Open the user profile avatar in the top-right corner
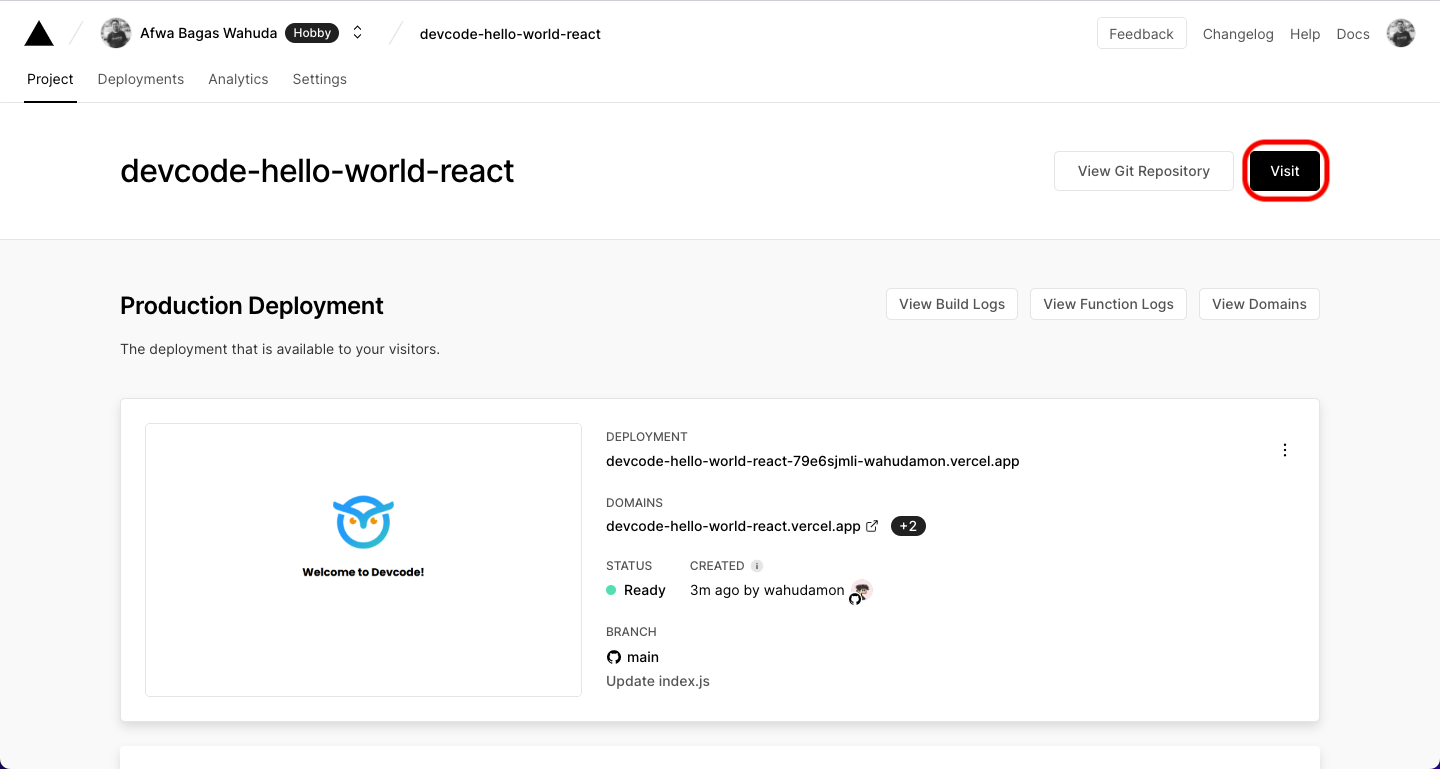1440x769 pixels. (1401, 33)
